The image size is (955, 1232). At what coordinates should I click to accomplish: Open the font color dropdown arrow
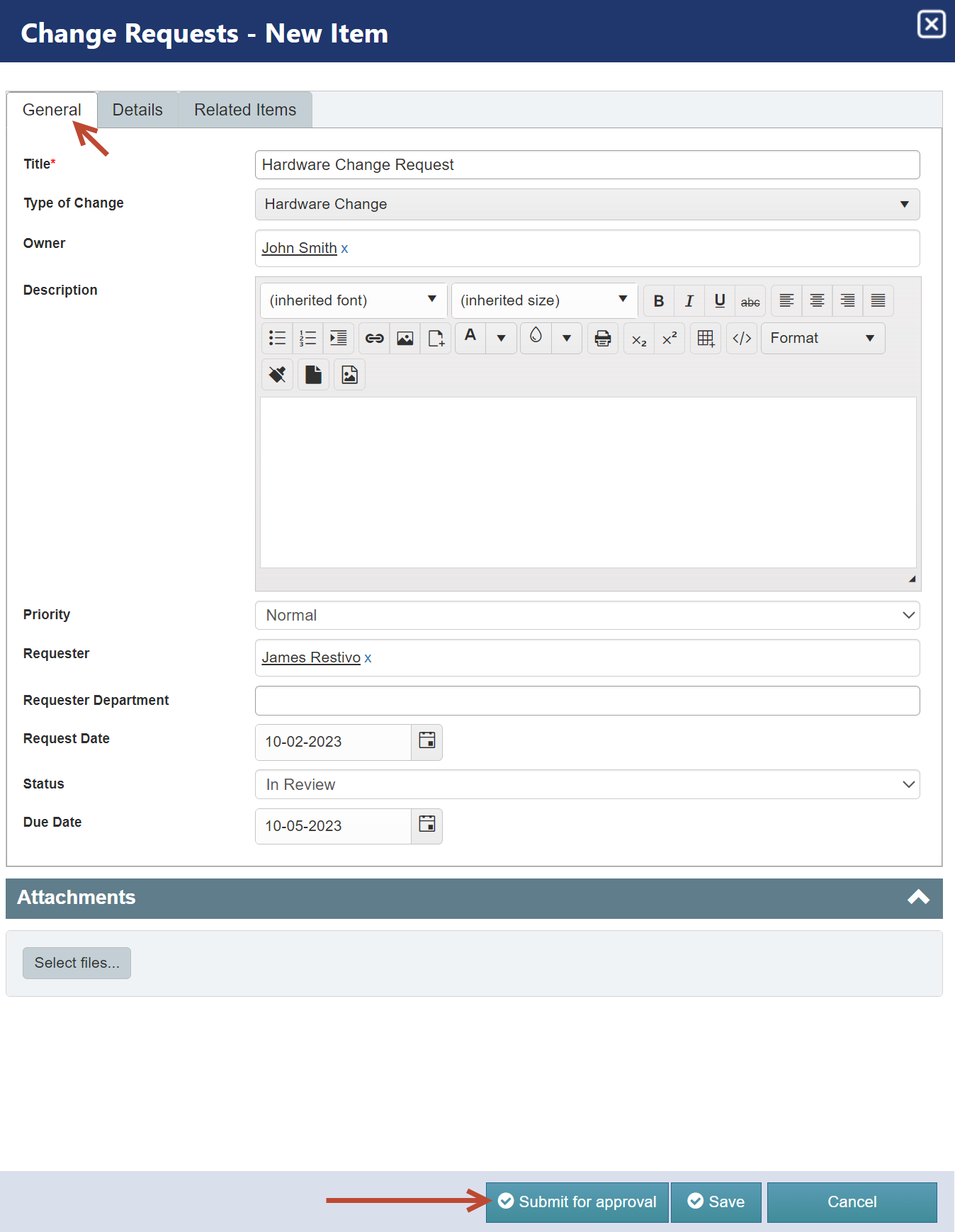click(x=501, y=339)
